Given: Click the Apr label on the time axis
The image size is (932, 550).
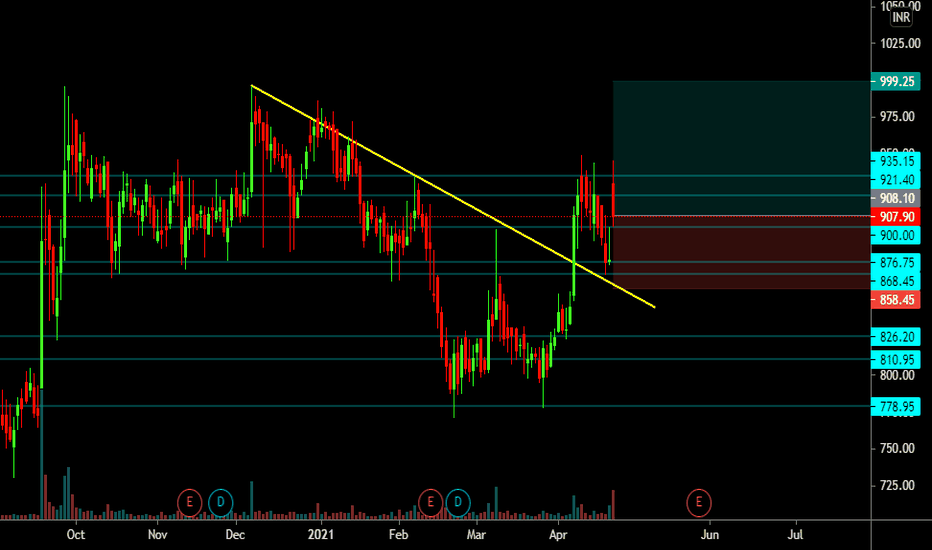Looking at the screenshot, I should (x=558, y=535).
